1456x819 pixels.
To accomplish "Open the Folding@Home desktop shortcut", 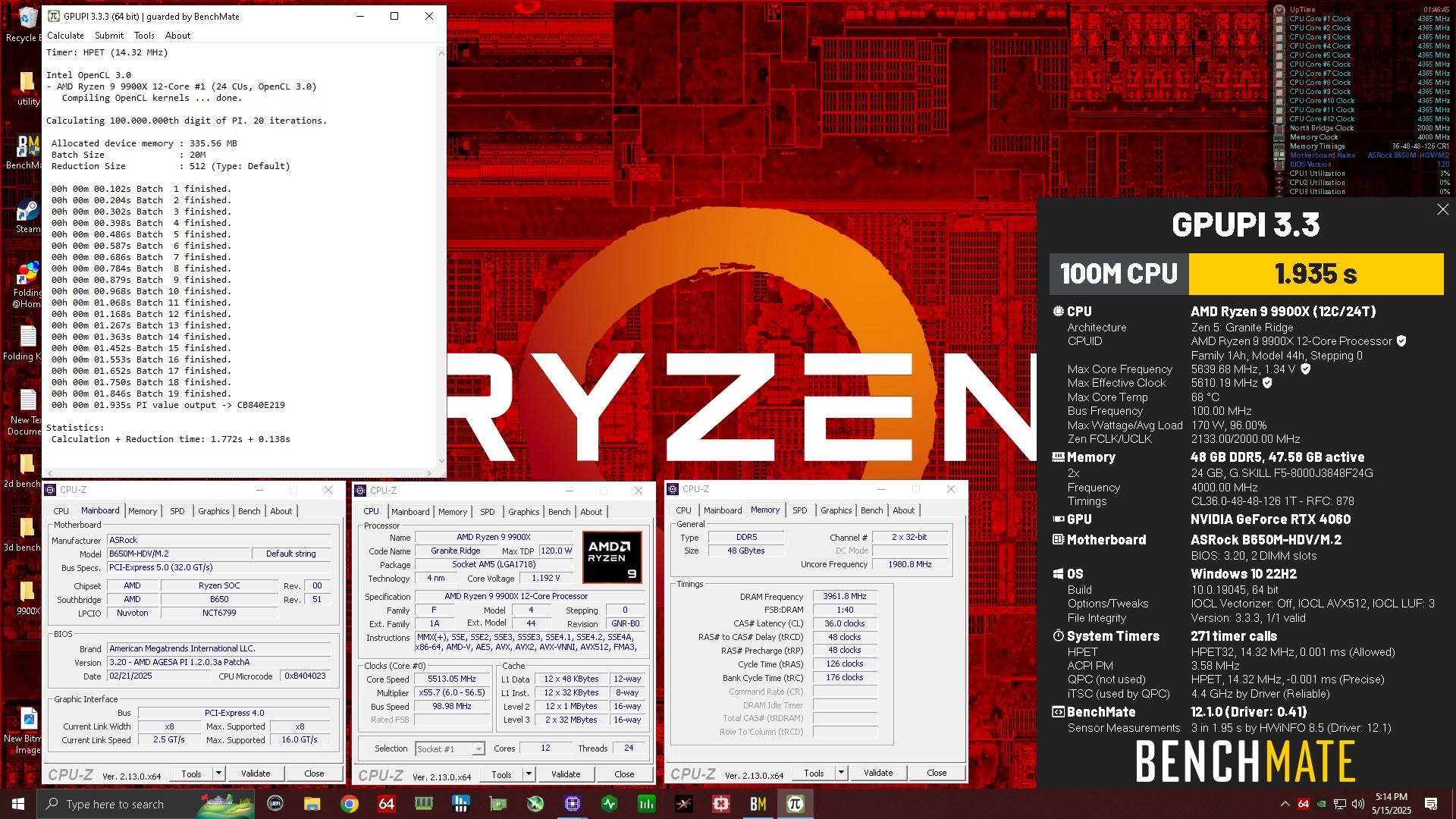I will [28, 284].
